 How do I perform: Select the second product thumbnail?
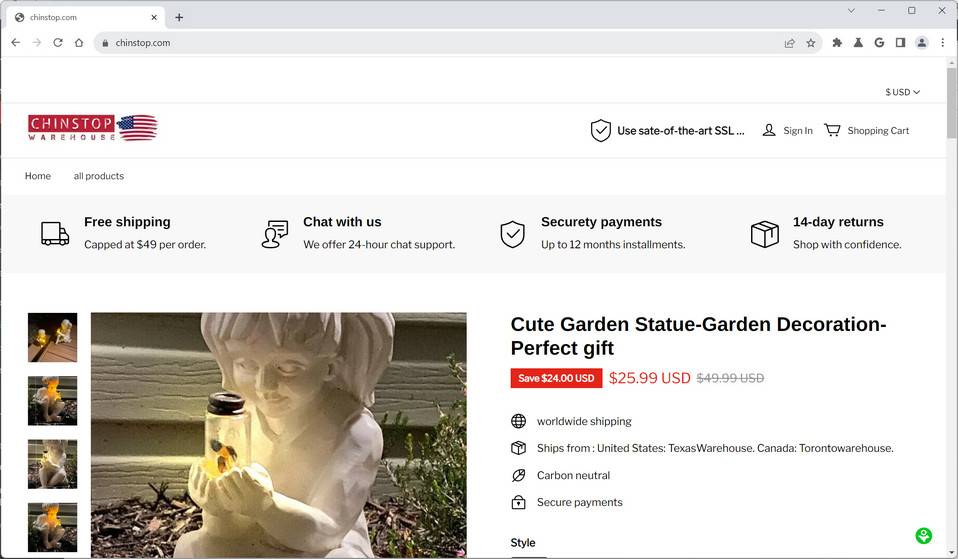[53, 401]
